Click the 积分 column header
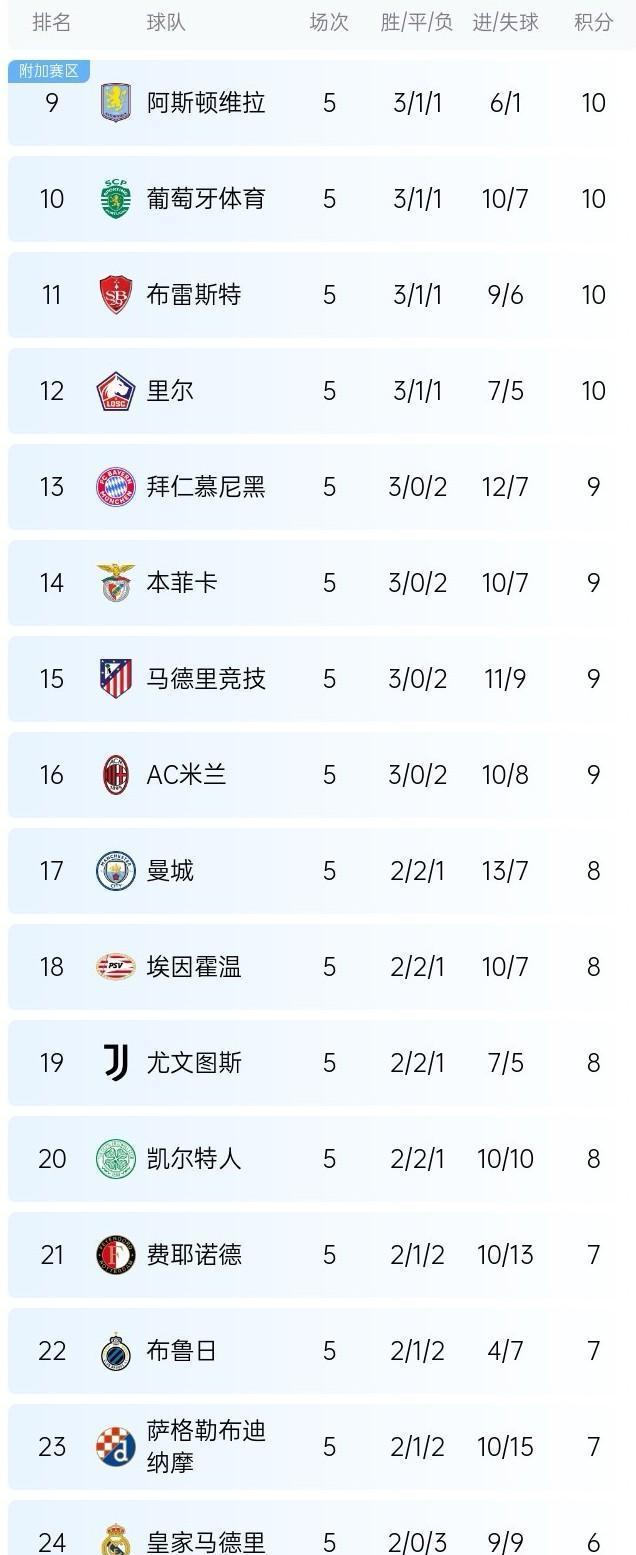This screenshot has width=636, height=1555. click(594, 22)
